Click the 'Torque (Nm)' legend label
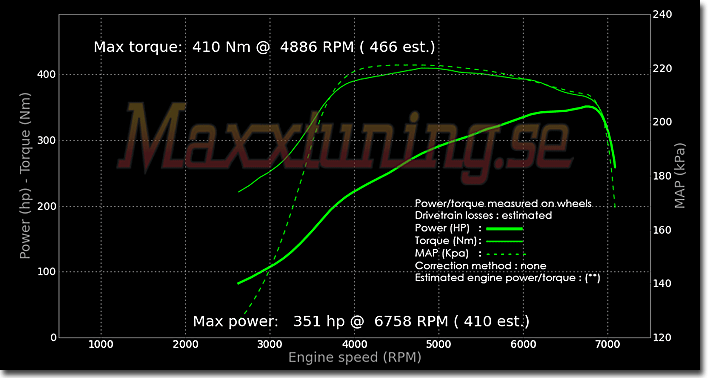The height and width of the screenshot is (378, 708). [x=445, y=241]
